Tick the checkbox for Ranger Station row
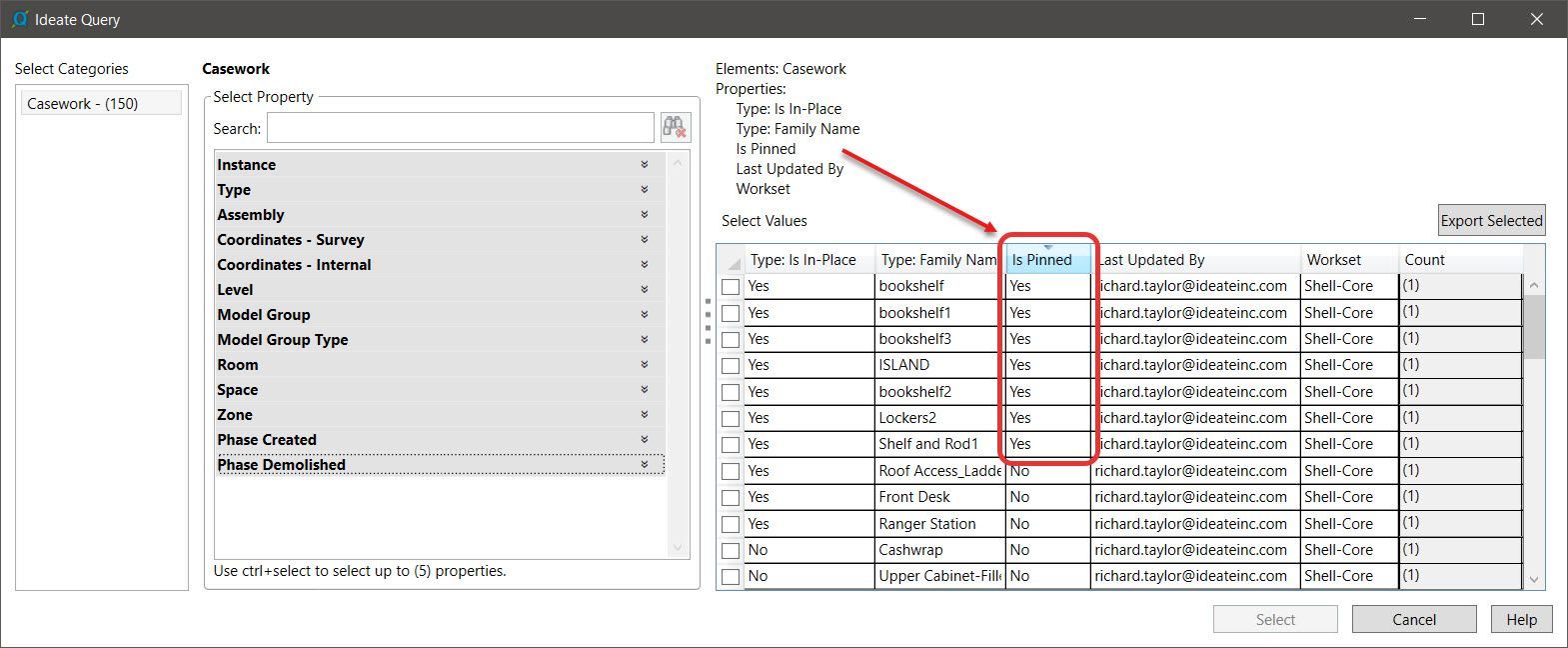The height and width of the screenshot is (648, 1568). pyautogui.click(x=731, y=524)
